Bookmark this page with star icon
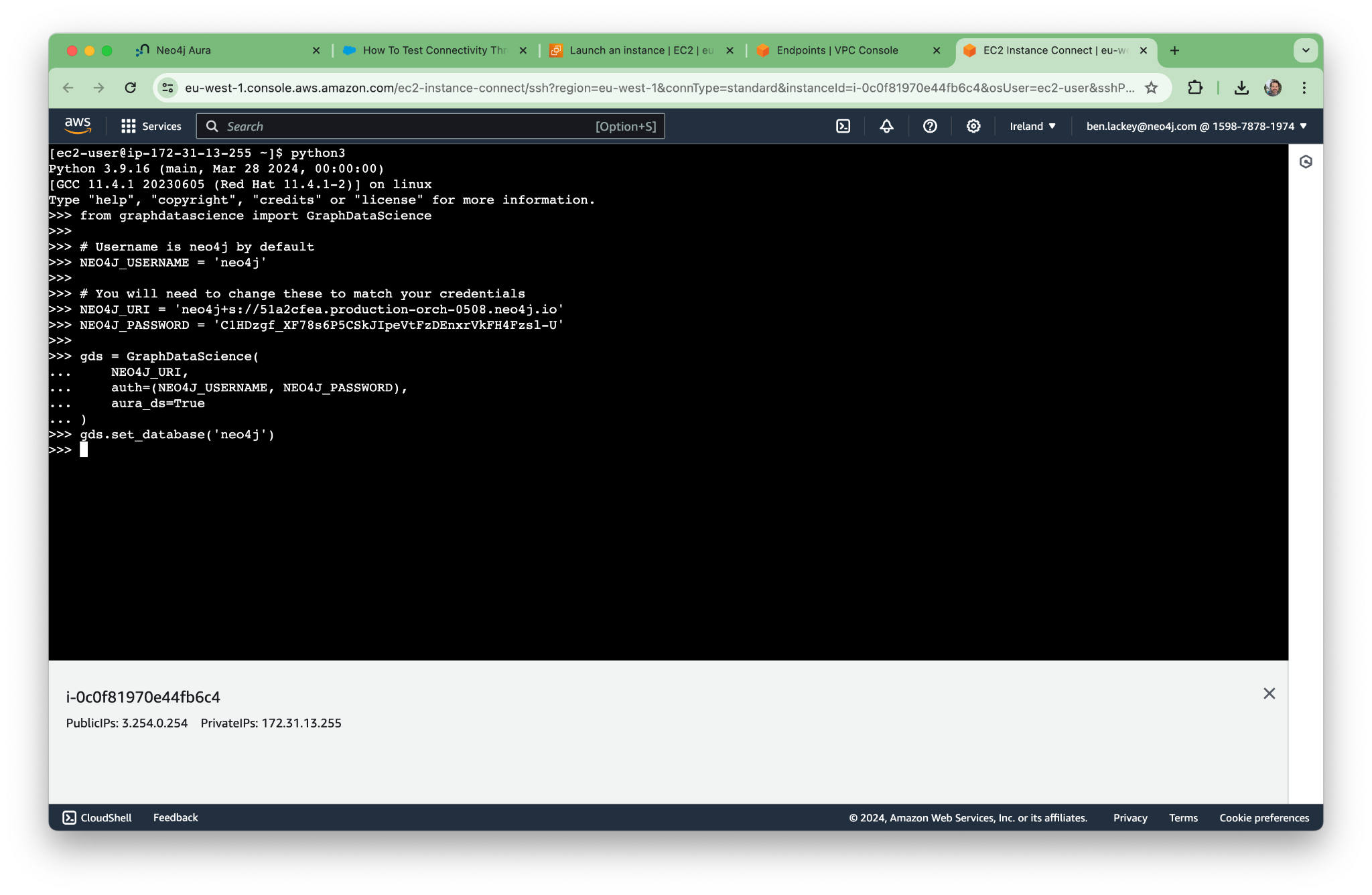Screen dimensions: 1372x895 [x=1151, y=88]
